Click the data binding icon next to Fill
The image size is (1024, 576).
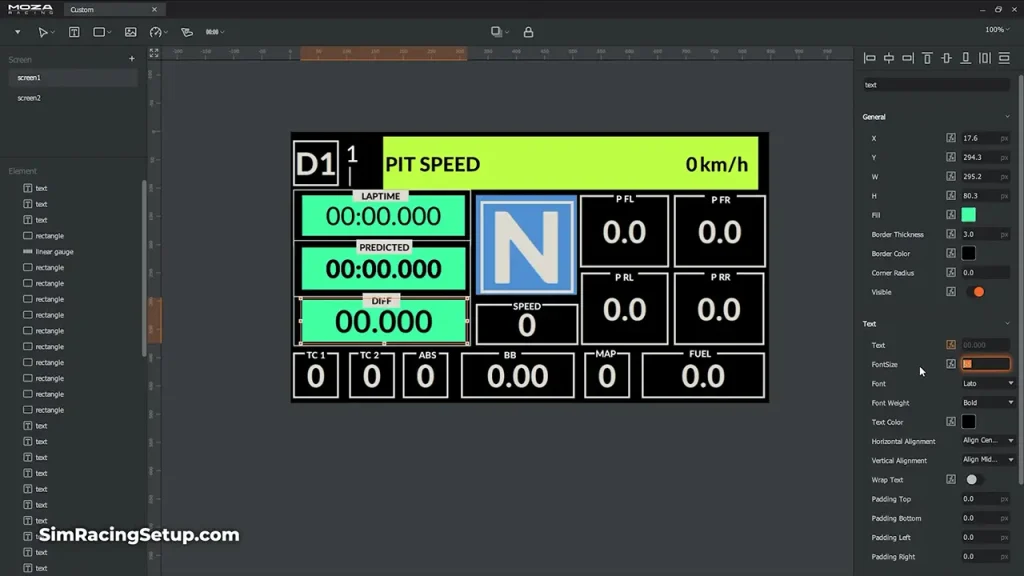point(951,215)
